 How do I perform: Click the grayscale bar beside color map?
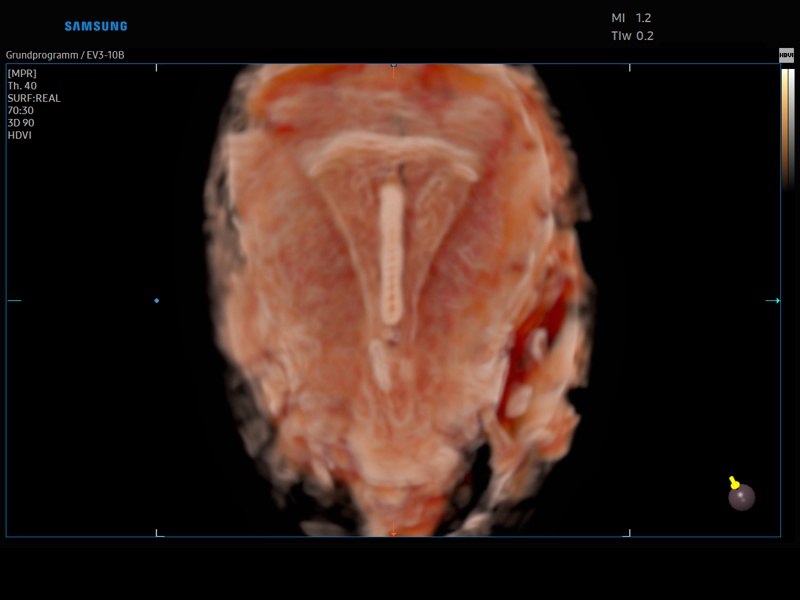(x=791, y=125)
